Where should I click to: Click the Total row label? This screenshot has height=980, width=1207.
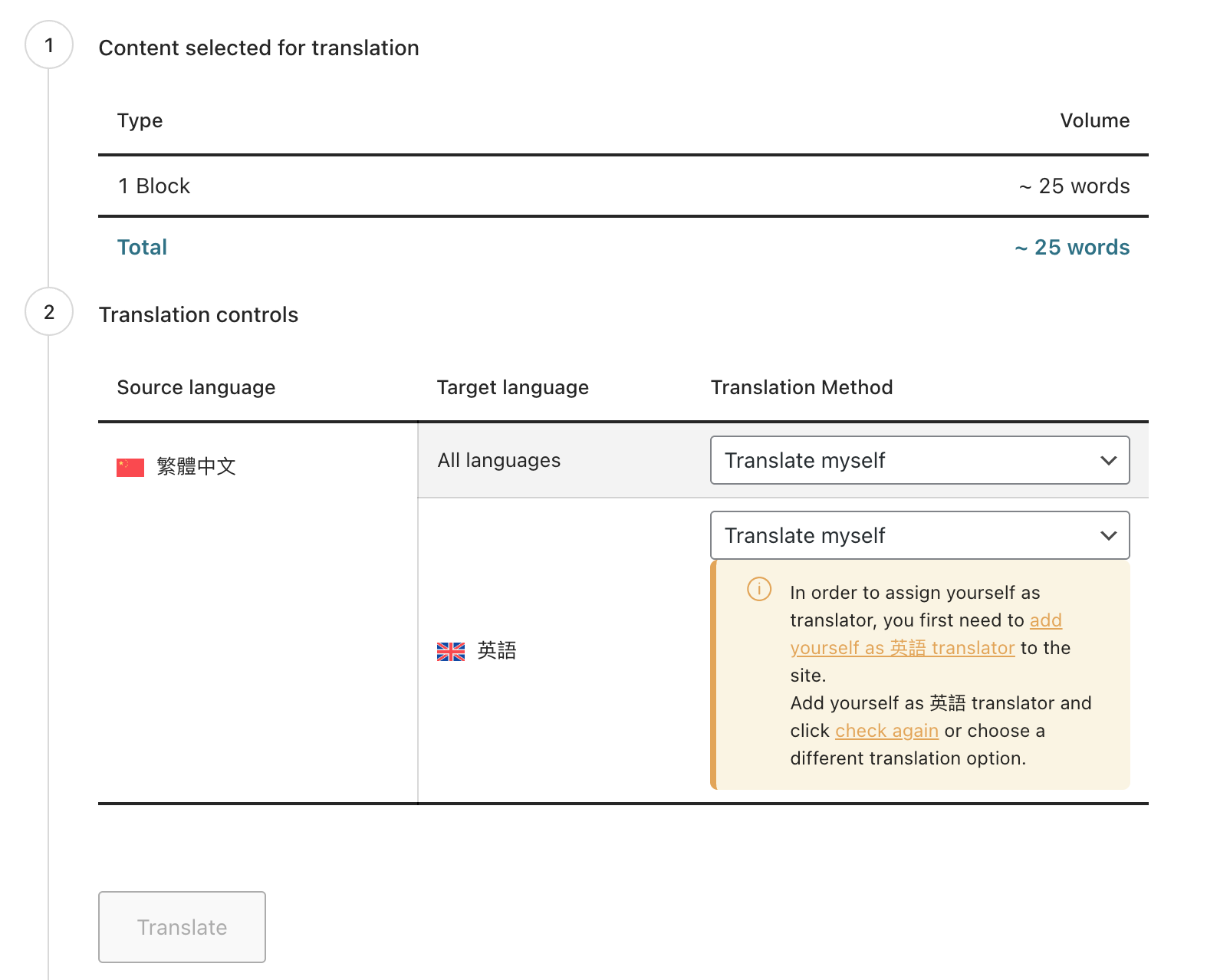(x=142, y=247)
